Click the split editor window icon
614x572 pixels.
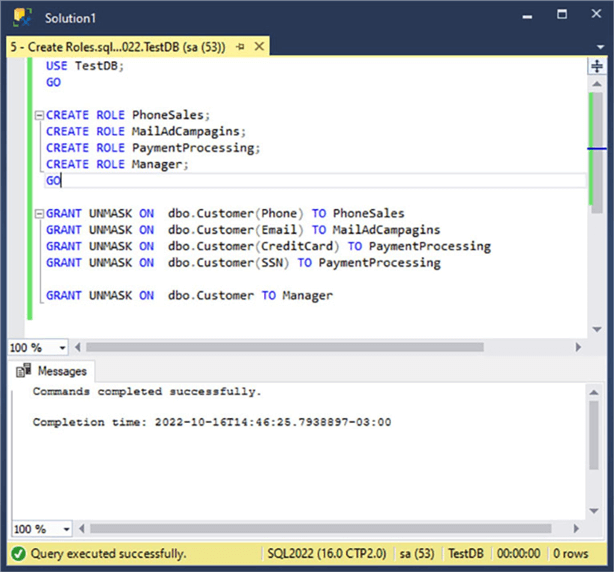point(596,66)
